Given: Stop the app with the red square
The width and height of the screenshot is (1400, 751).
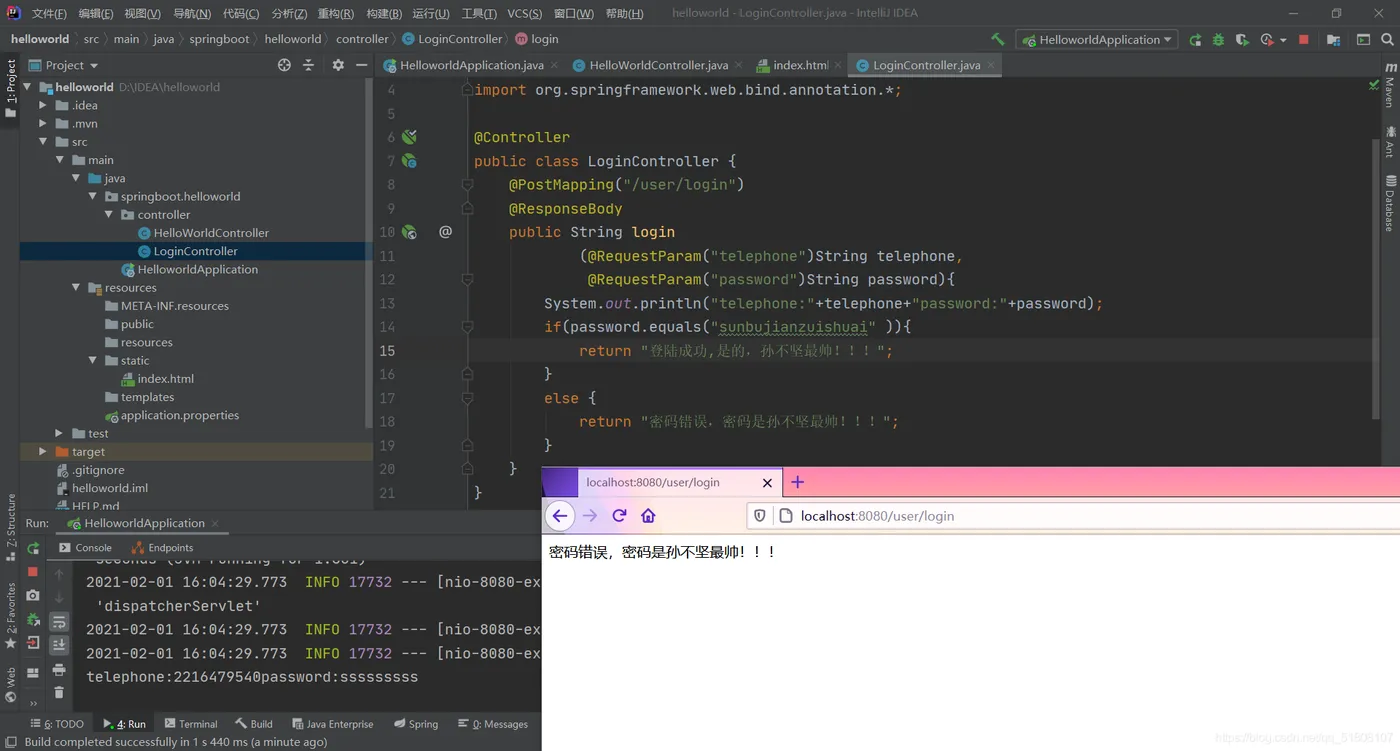Looking at the screenshot, I should pyautogui.click(x=1303, y=40).
